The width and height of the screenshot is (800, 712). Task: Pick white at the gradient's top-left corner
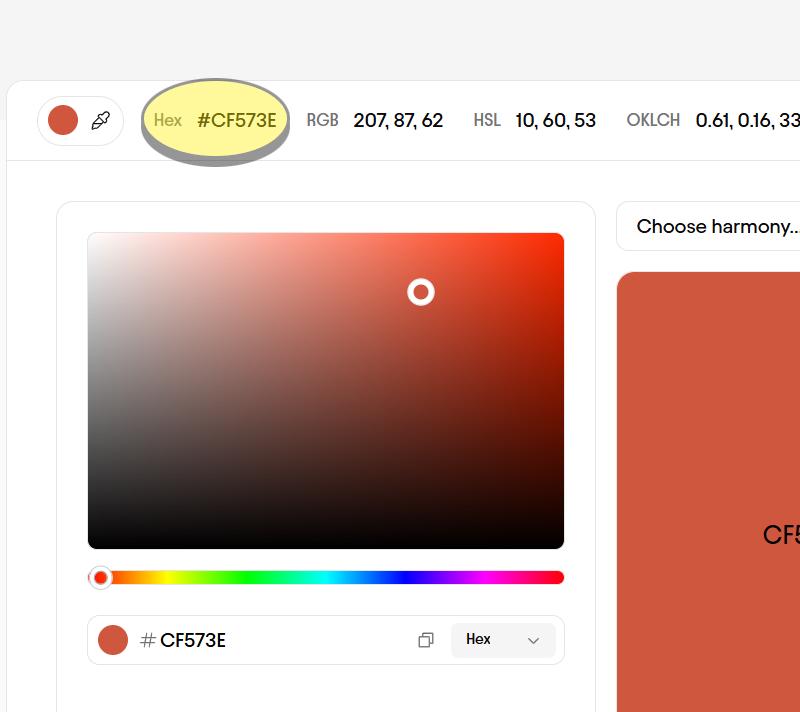pos(91,237)
